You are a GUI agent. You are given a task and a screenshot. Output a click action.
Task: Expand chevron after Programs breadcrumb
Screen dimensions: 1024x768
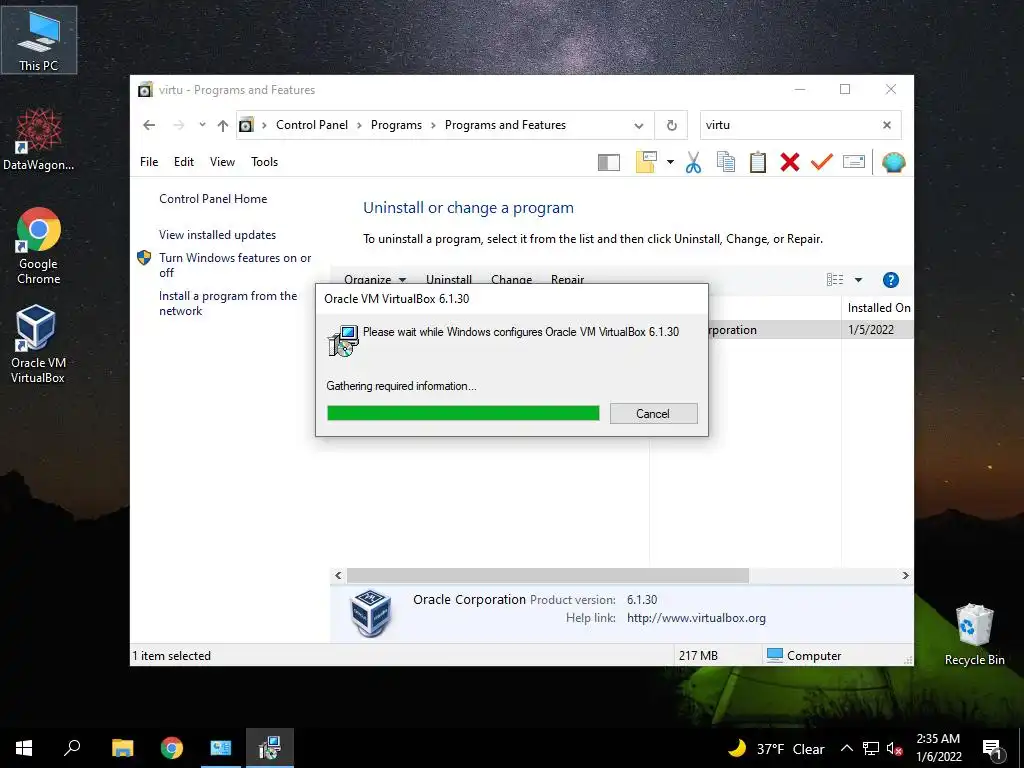tap(433, 125)
